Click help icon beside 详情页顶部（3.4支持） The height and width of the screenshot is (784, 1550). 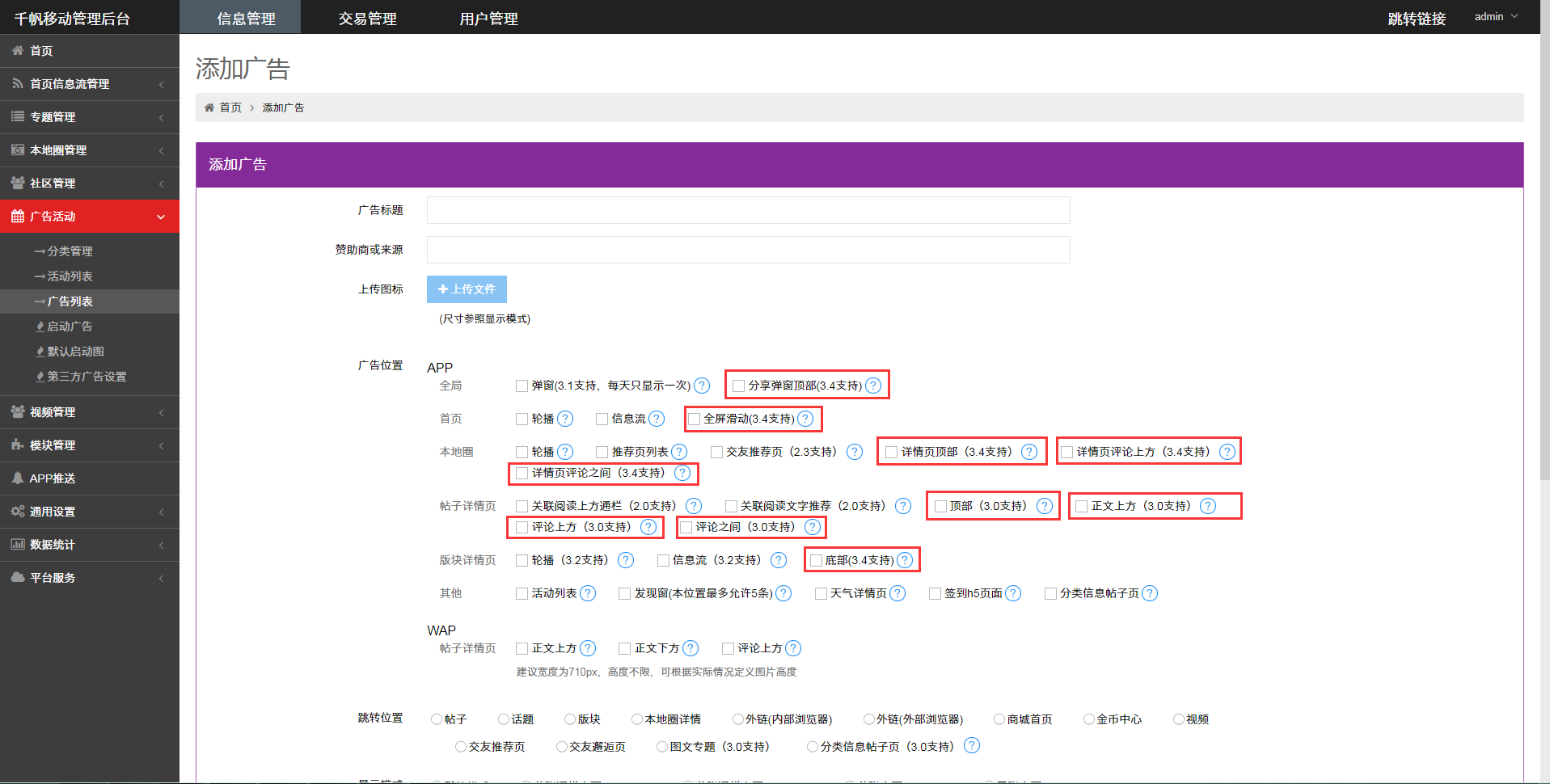(1029, 452)
